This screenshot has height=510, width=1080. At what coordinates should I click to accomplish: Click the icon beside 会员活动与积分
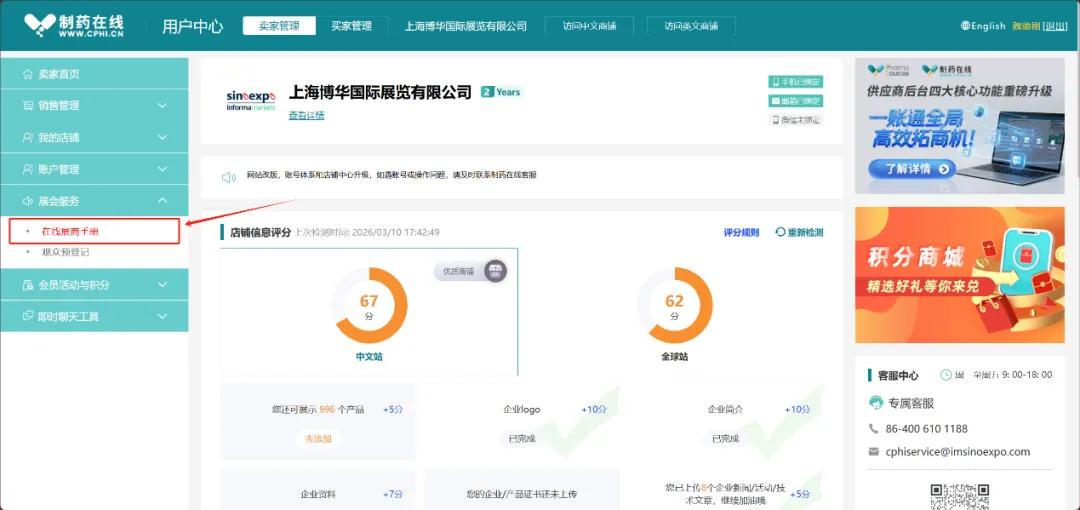[28, 285]
